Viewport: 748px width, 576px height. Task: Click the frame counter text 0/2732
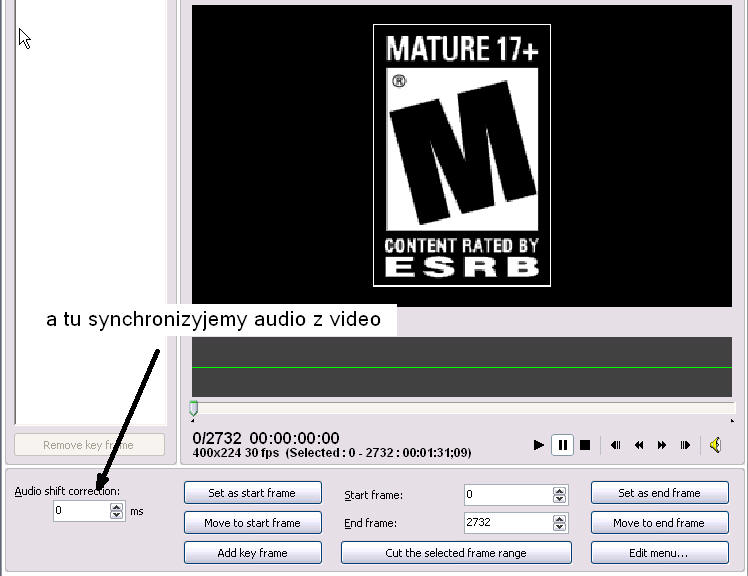coord(217,438)
